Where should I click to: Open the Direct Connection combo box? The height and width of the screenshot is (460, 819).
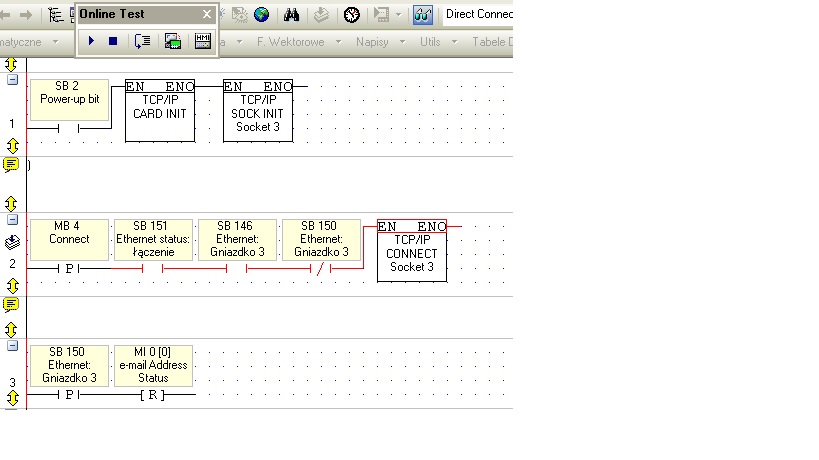[478, 14]
